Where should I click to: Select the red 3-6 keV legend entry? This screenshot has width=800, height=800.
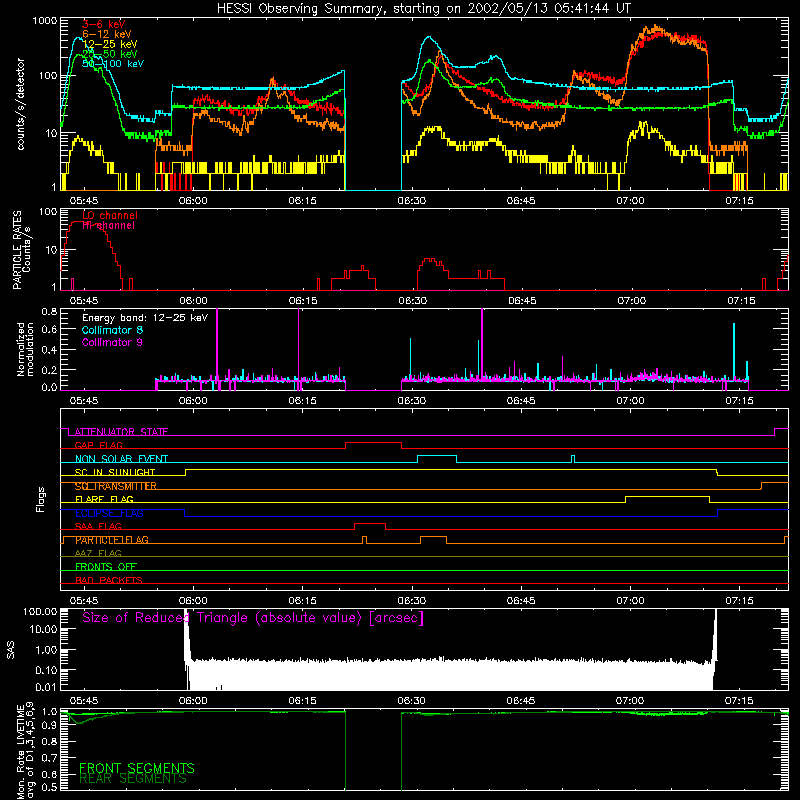pyautogui.click(x=104, y=24)
